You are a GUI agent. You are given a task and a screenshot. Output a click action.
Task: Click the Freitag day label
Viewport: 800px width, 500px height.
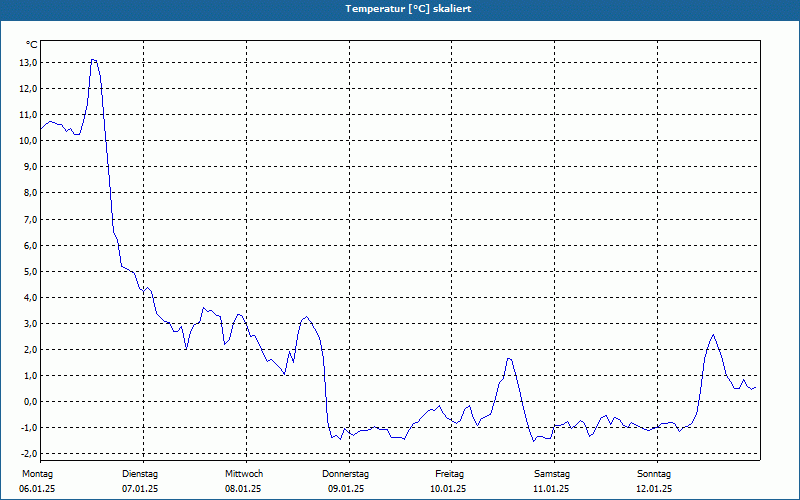(x=450, y=473)
